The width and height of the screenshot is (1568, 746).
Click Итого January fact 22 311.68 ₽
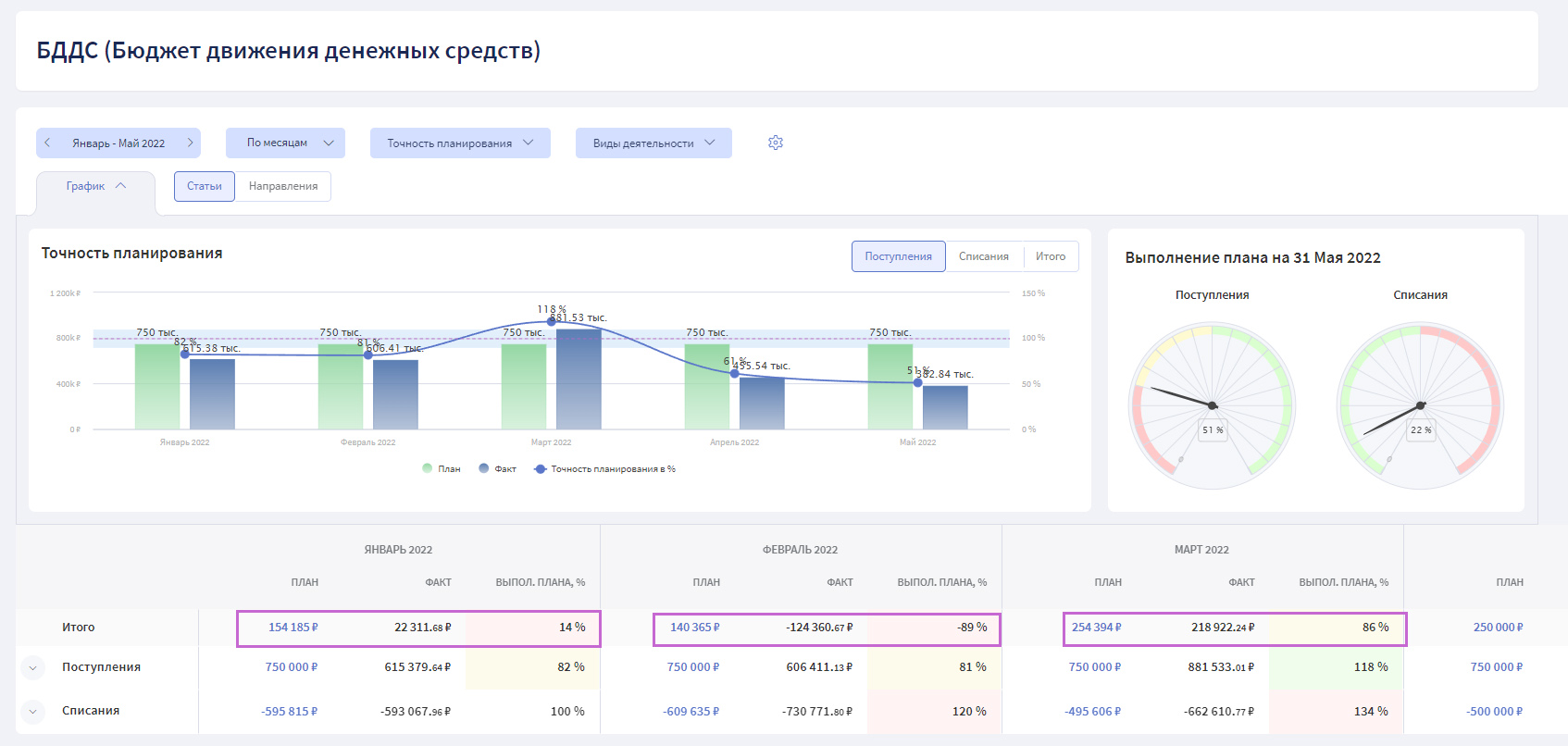423,628
